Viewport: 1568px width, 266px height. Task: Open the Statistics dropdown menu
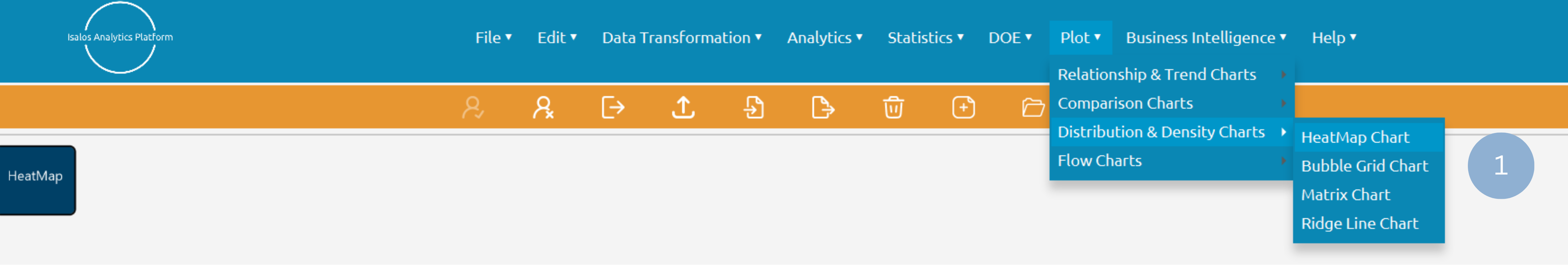click(x=925, y=38)
